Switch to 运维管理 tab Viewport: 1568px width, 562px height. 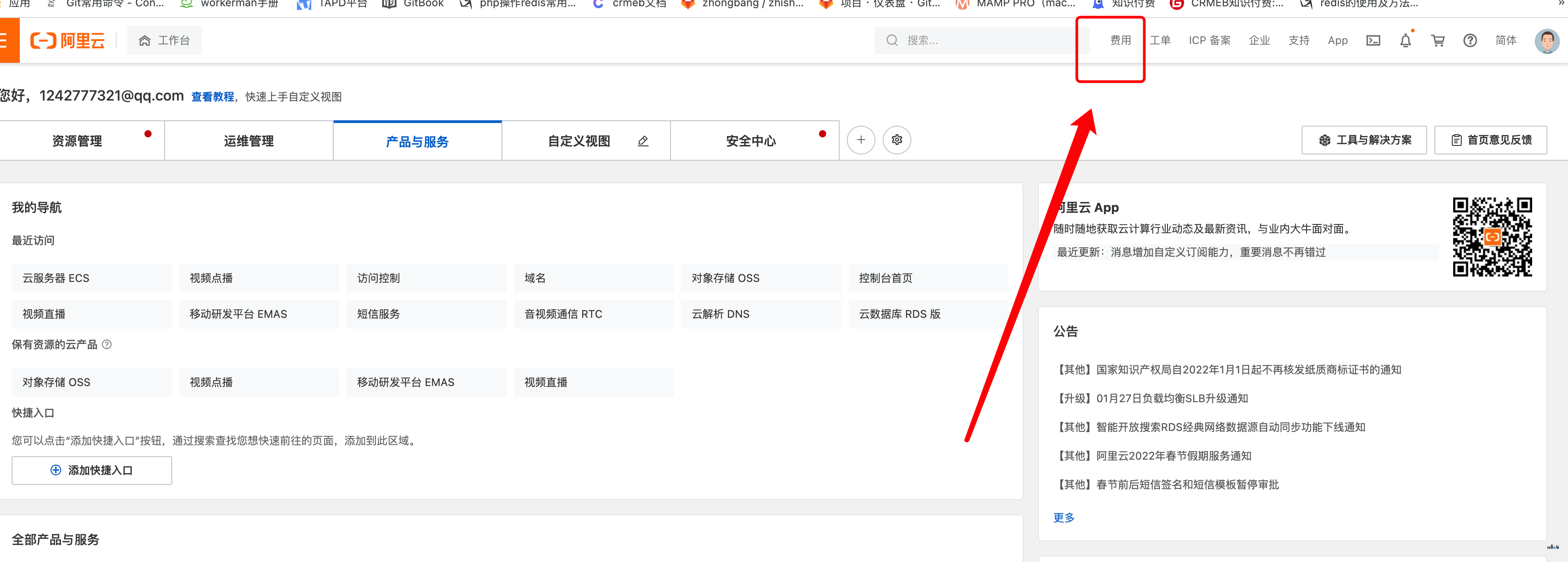[x=248, y=140]
